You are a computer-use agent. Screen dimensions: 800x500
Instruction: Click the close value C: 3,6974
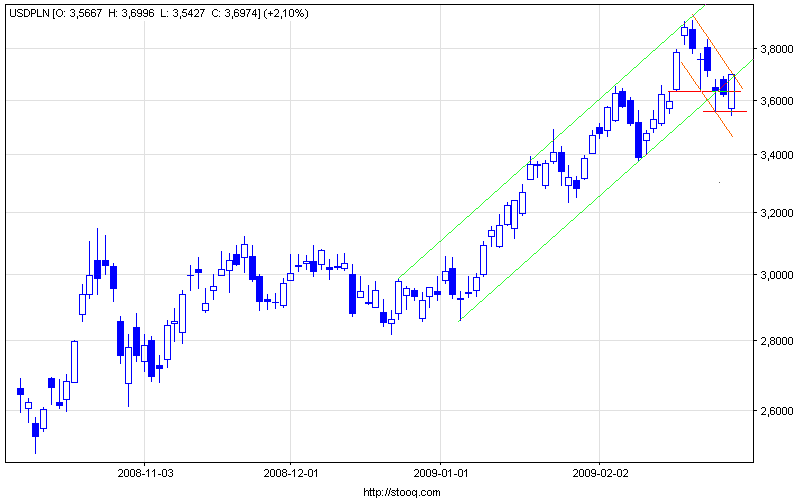click(235, 14)
